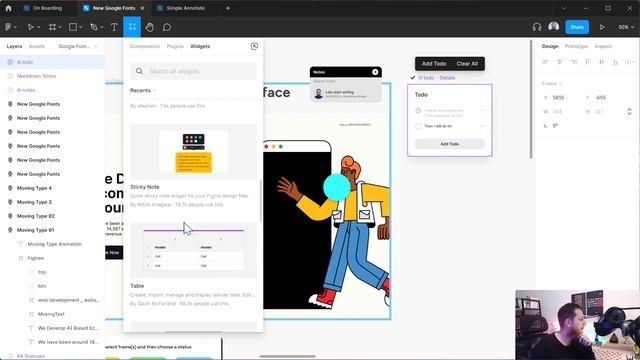Viewport: 640px width, 360px height.
Task: Switch to the Plugins tab
Action: tap(175, 46)
